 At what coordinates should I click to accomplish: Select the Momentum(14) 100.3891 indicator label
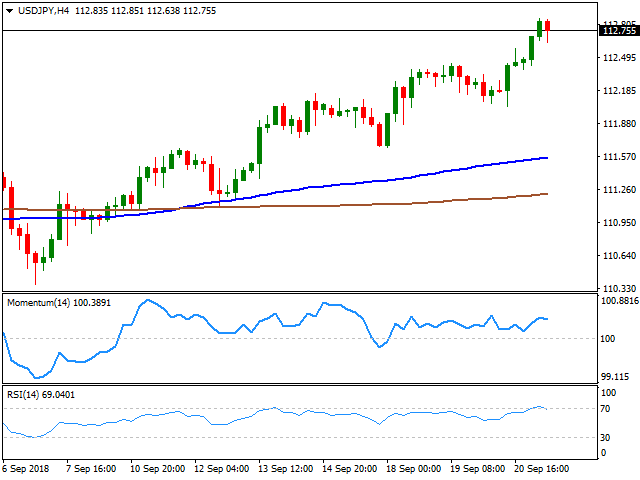[59, 303]
